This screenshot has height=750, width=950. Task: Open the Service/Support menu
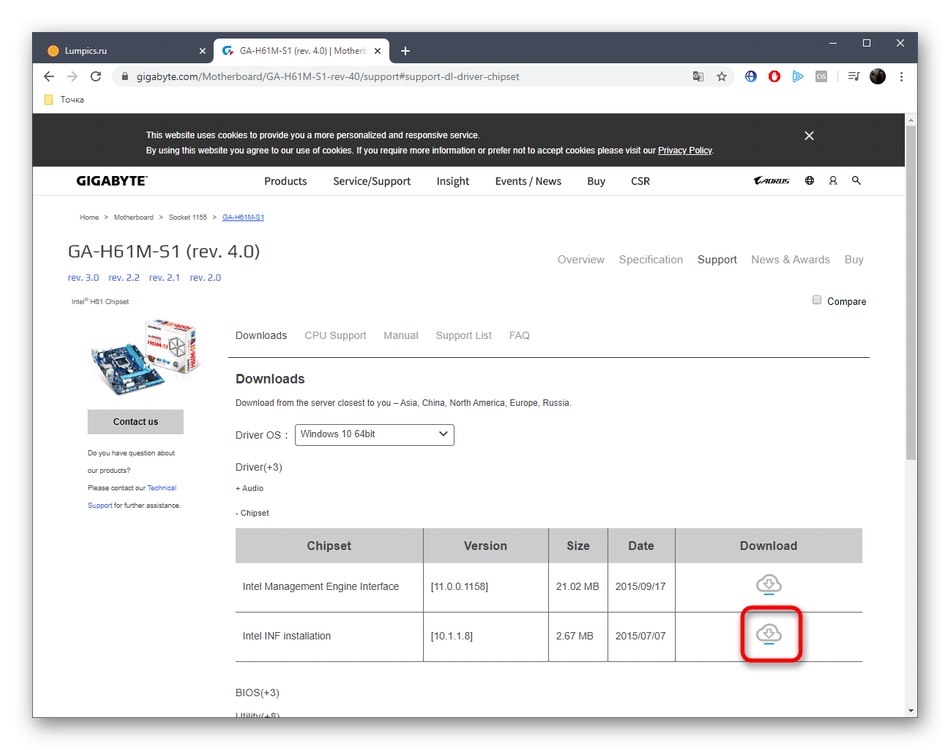click(x=371, y=181)
